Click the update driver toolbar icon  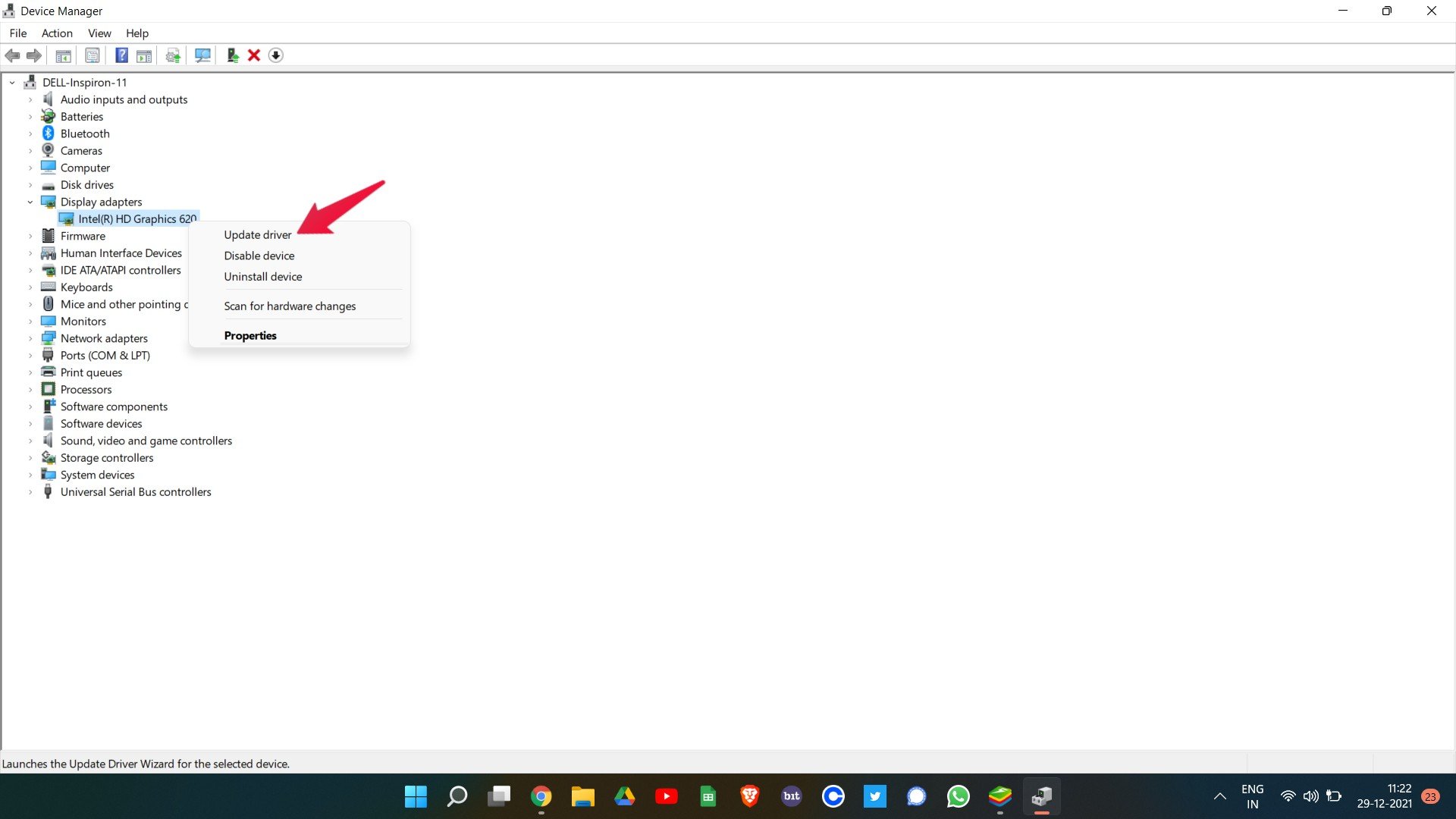pos(173,55)
